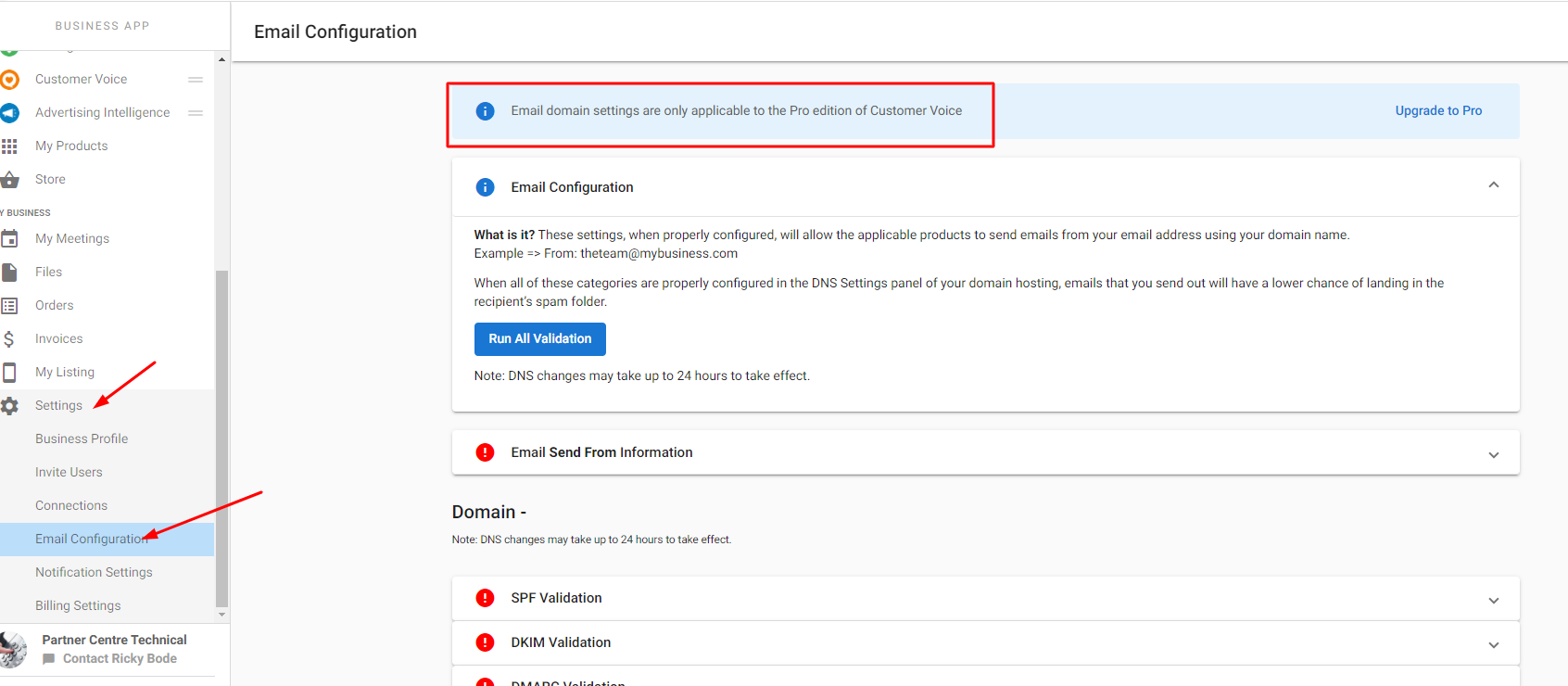Viewport: 1568px width, 686px height.
Task: Click the Advertising Intelligence megaphone icon
Action: 9,113
